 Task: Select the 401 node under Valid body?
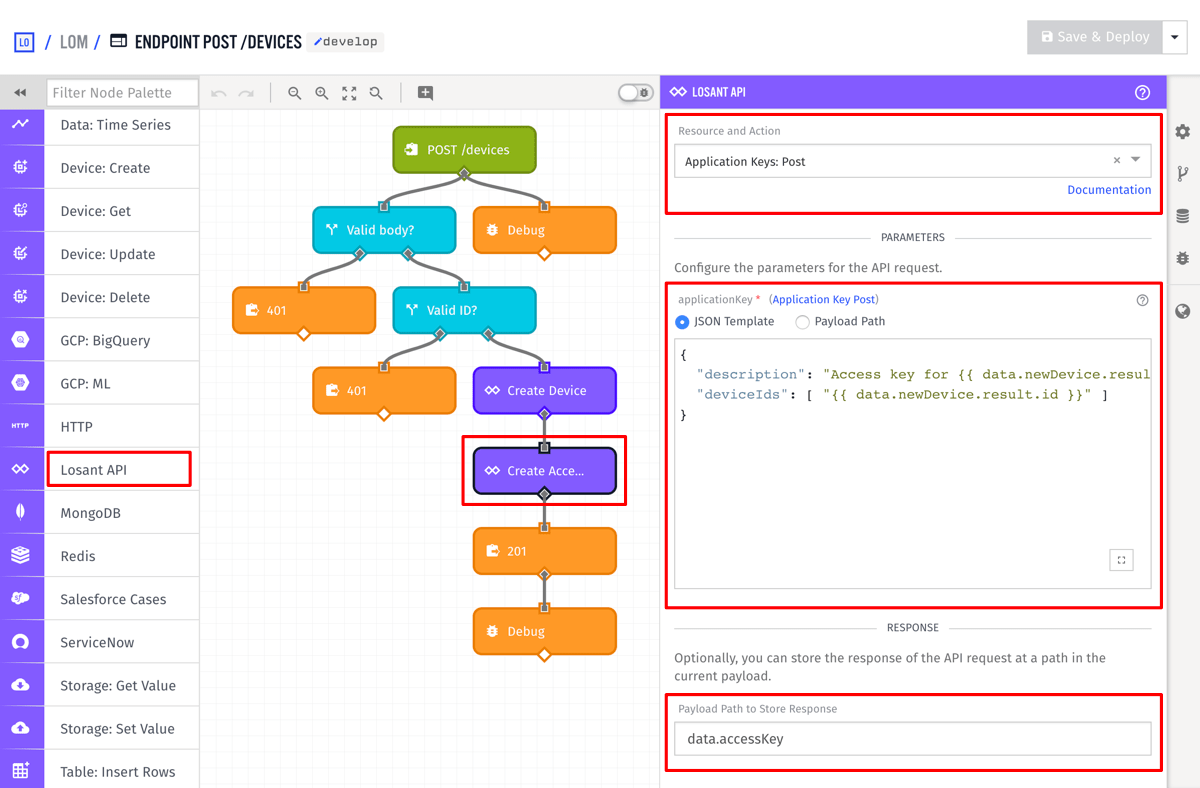coord(304,310)
